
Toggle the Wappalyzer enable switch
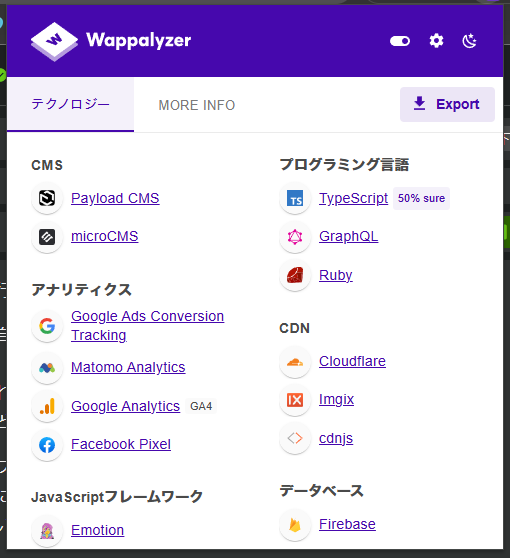click(400, 41)
